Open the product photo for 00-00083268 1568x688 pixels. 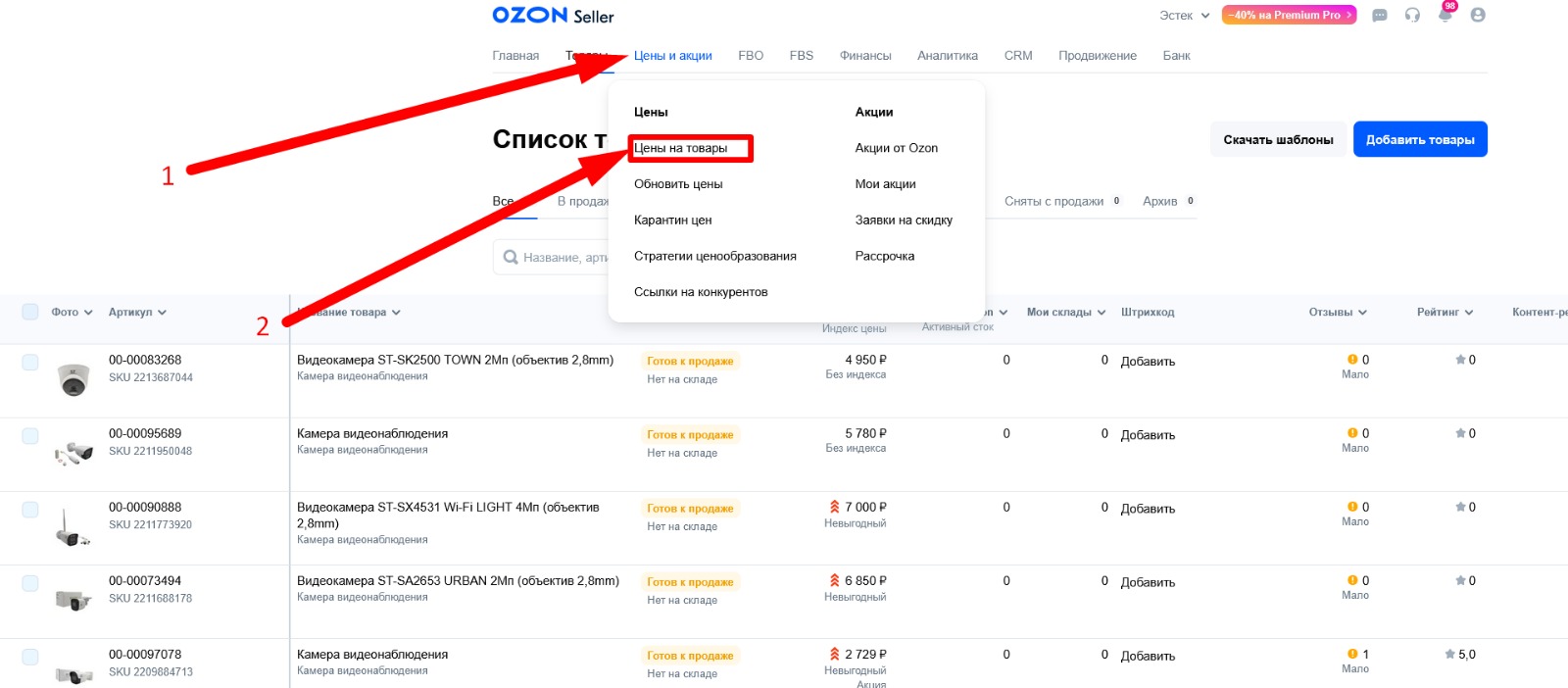[73, 378]
